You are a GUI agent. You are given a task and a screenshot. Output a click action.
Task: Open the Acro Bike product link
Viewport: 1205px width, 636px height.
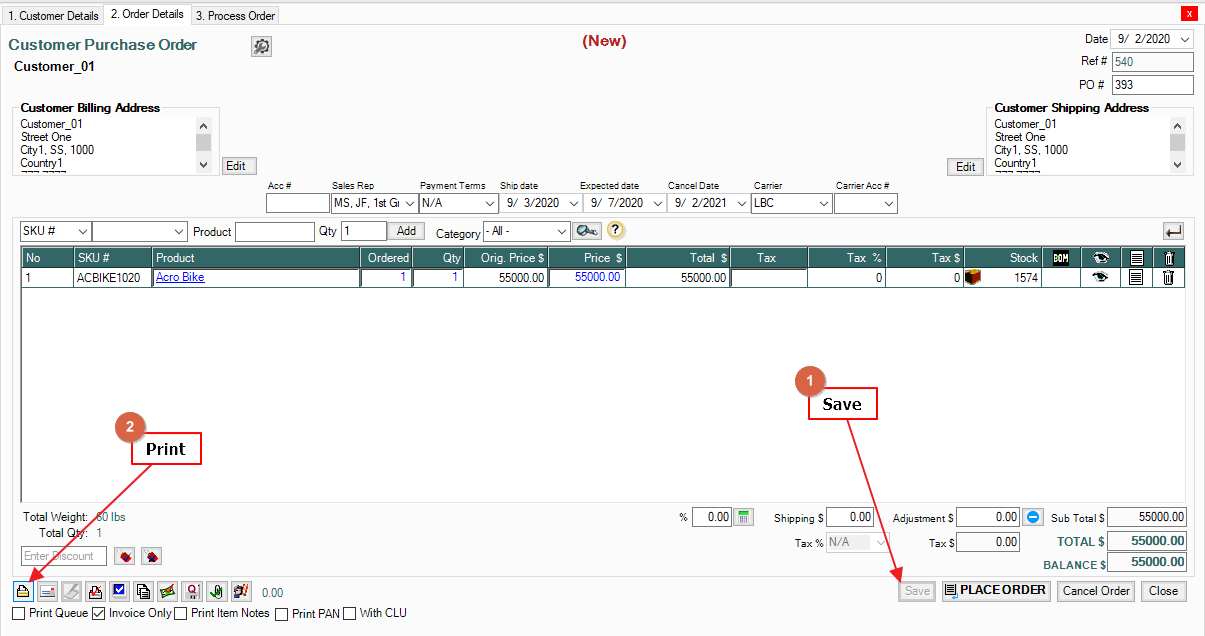pyautogui.click(x=180, y=278)
